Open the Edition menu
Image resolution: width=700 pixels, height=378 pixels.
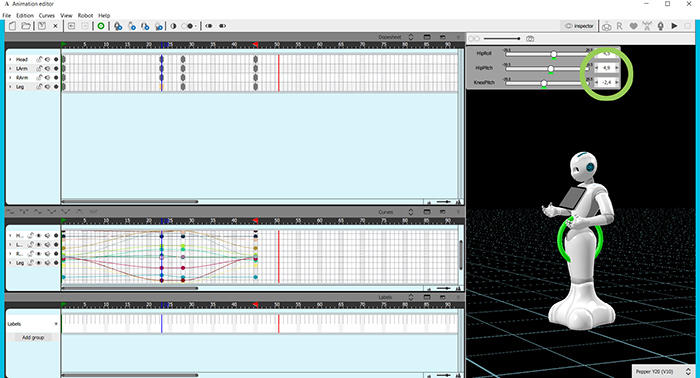coord(25,15)
